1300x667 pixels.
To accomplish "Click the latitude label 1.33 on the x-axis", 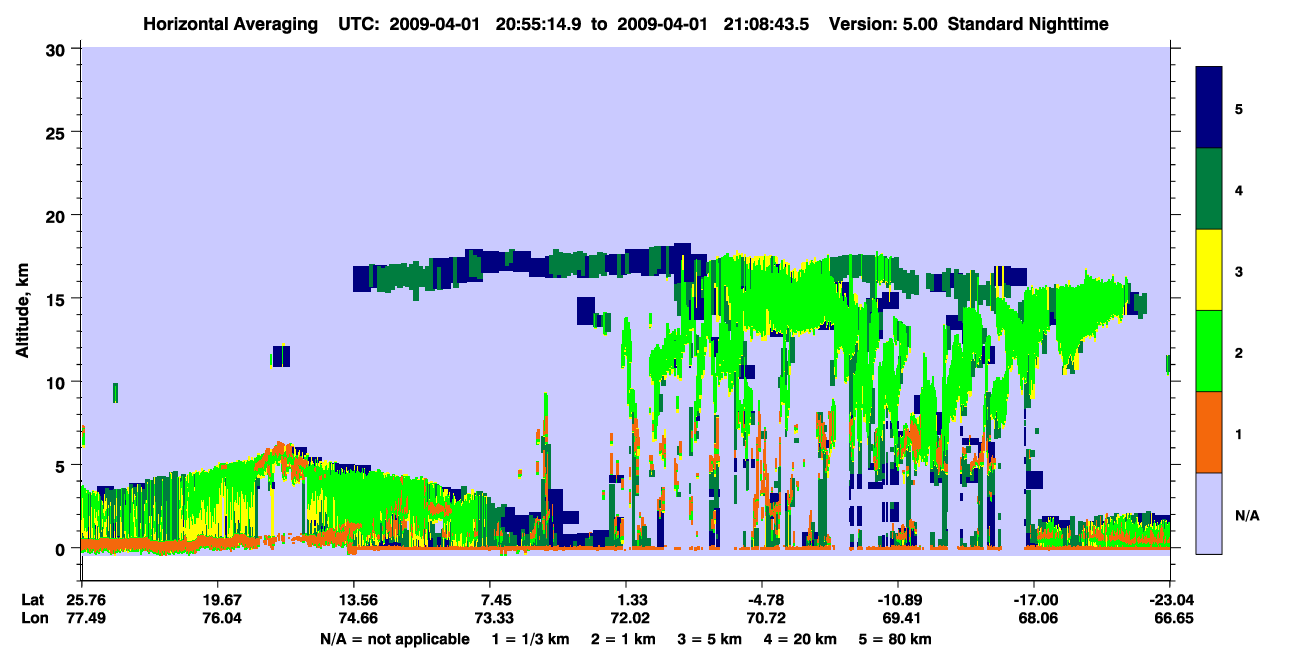I will point(626,600).
